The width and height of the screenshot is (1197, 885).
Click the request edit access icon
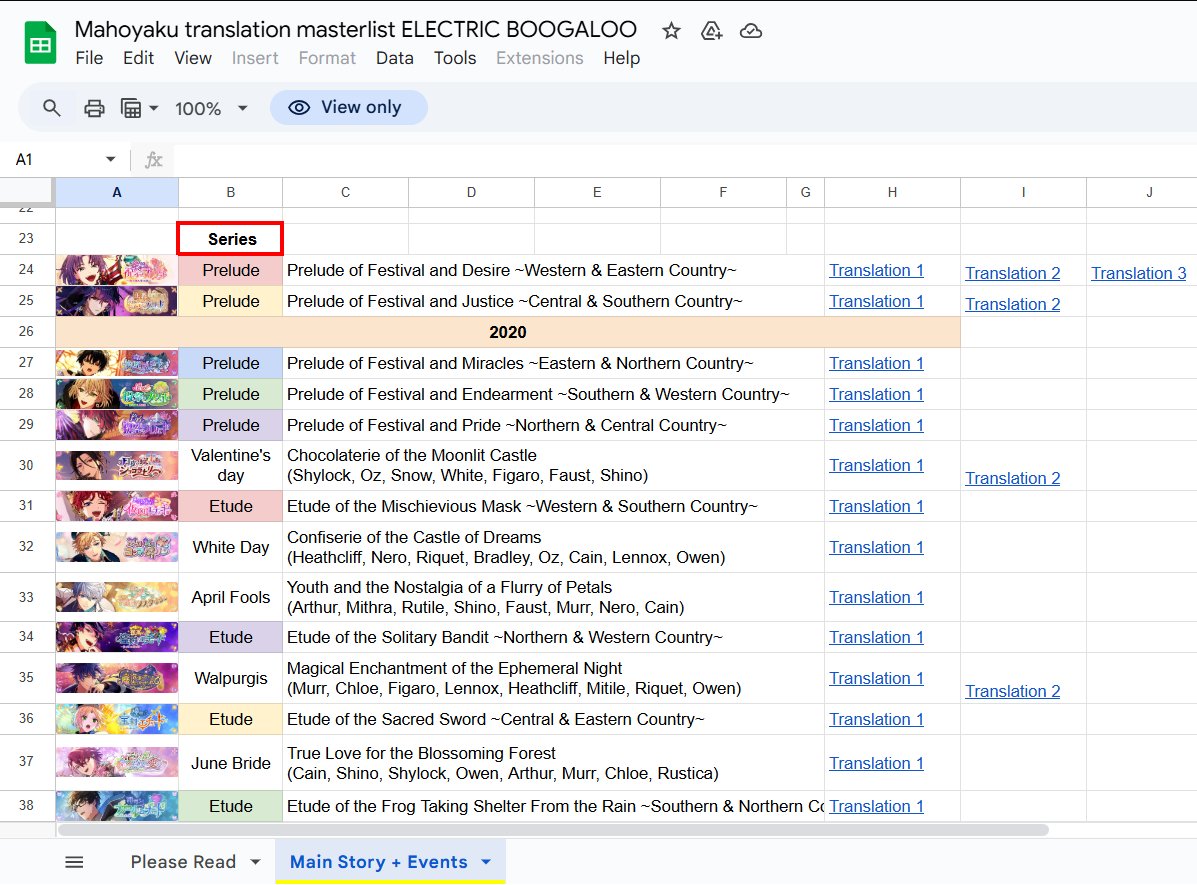click(x=711, y=31)
